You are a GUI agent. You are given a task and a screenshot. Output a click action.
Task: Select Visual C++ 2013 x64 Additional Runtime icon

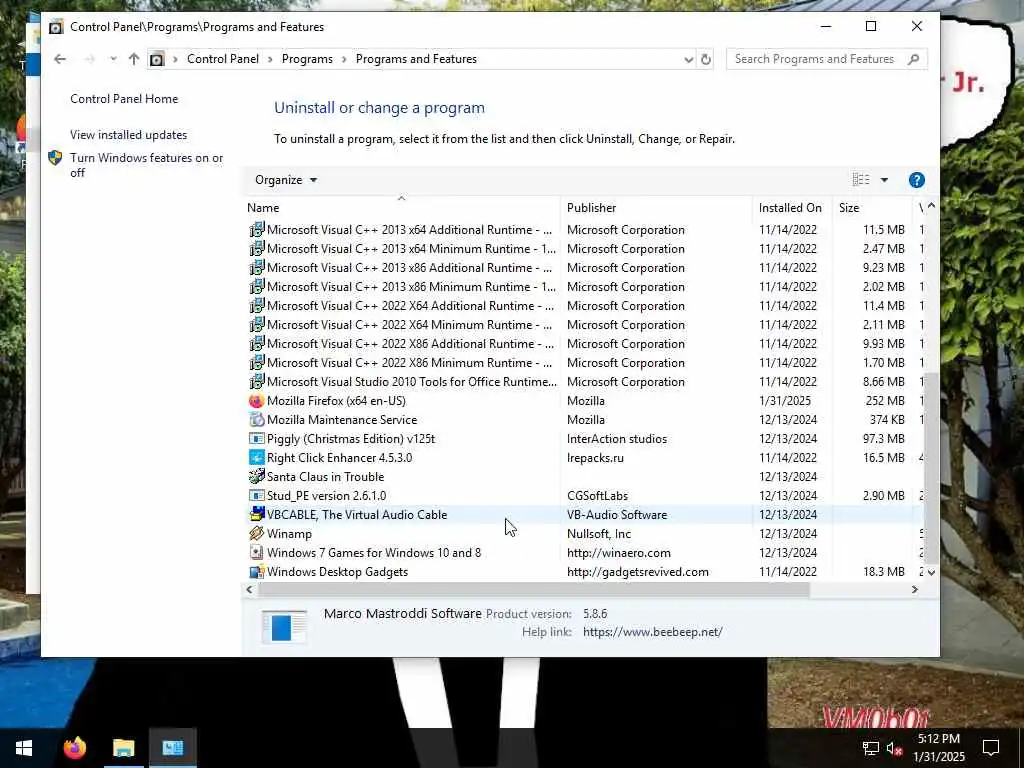tap(257, 230)
